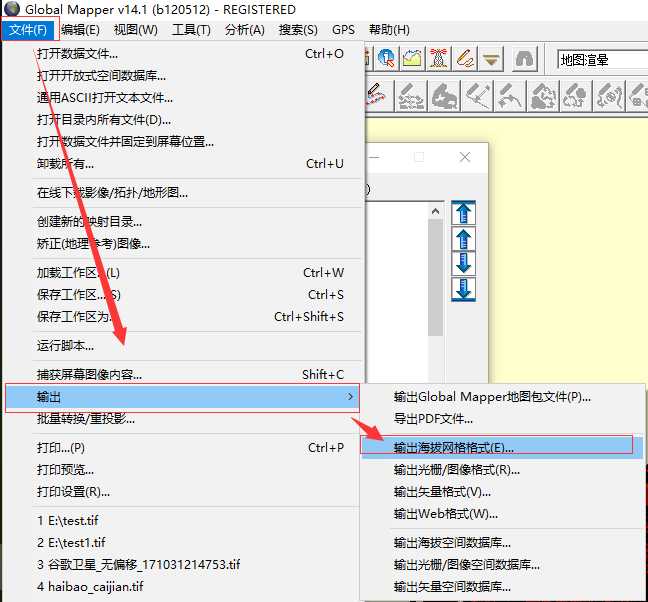Activate the Path Profile chart tool
648x602 pixels.
(x=412, y=59)
